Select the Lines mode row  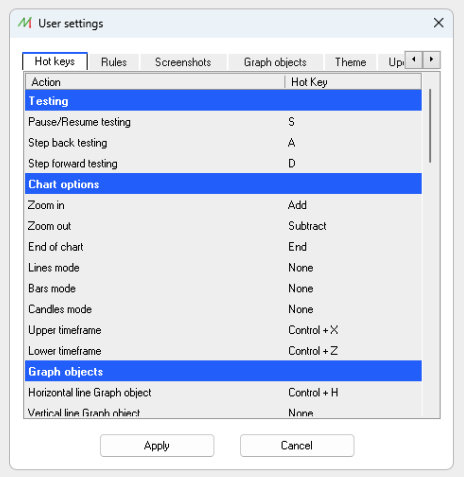[x=223, y=267]
